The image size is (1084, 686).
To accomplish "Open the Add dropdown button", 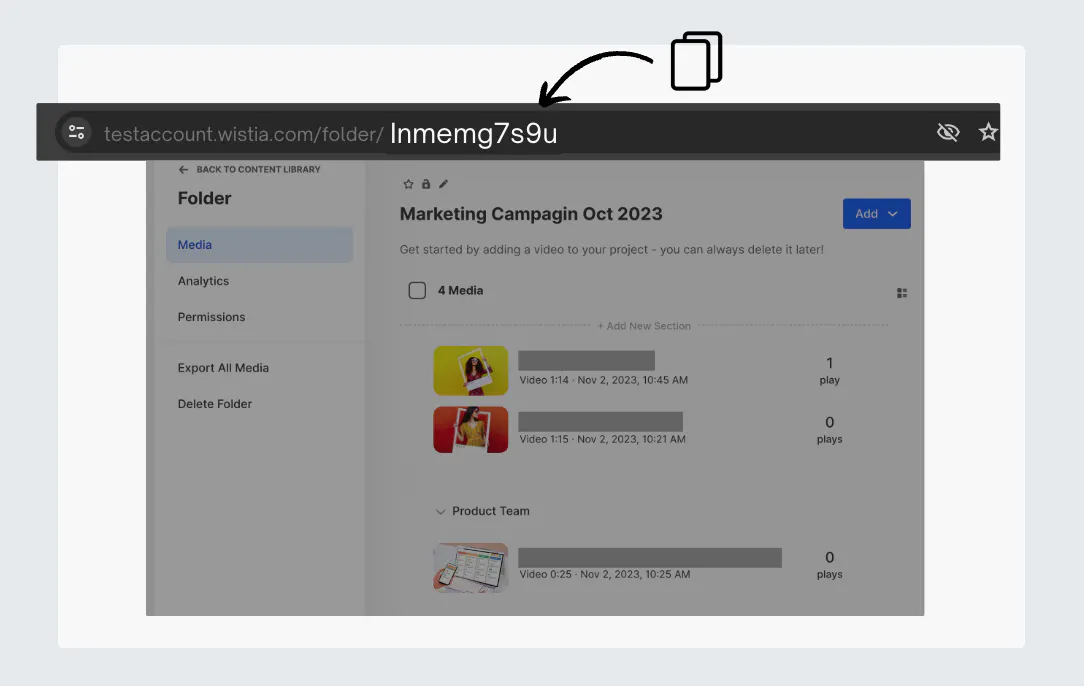I will click(877, 214).
